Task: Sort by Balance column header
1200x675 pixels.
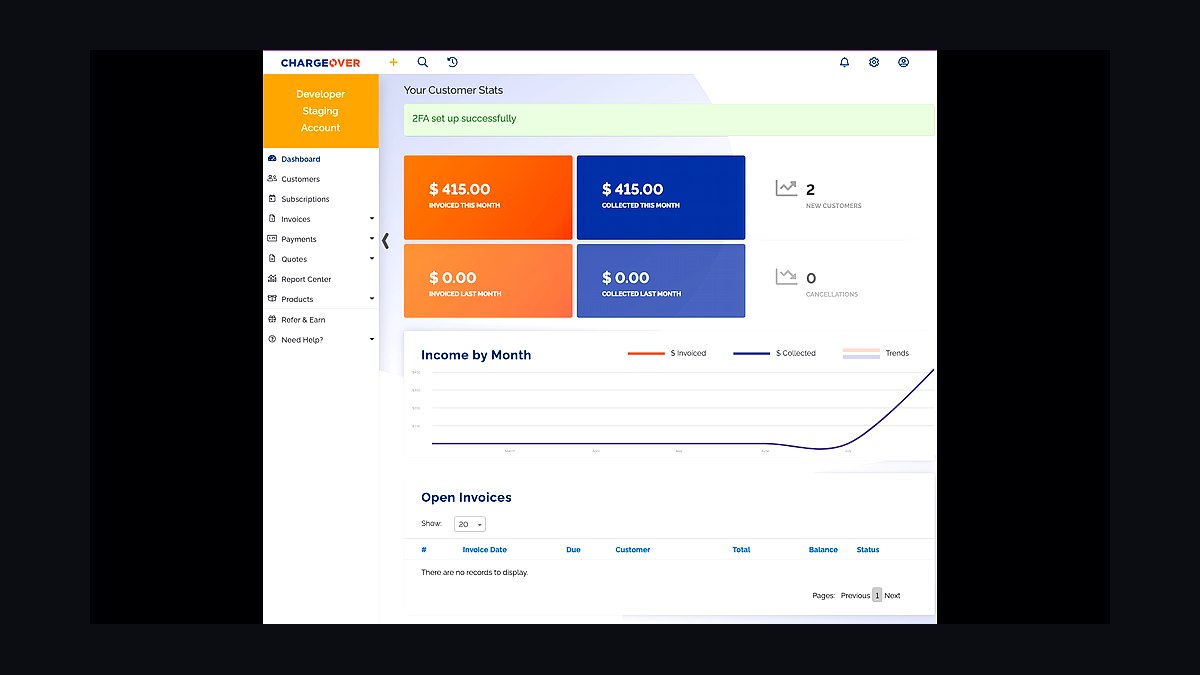Action: [x=823, y=550]
